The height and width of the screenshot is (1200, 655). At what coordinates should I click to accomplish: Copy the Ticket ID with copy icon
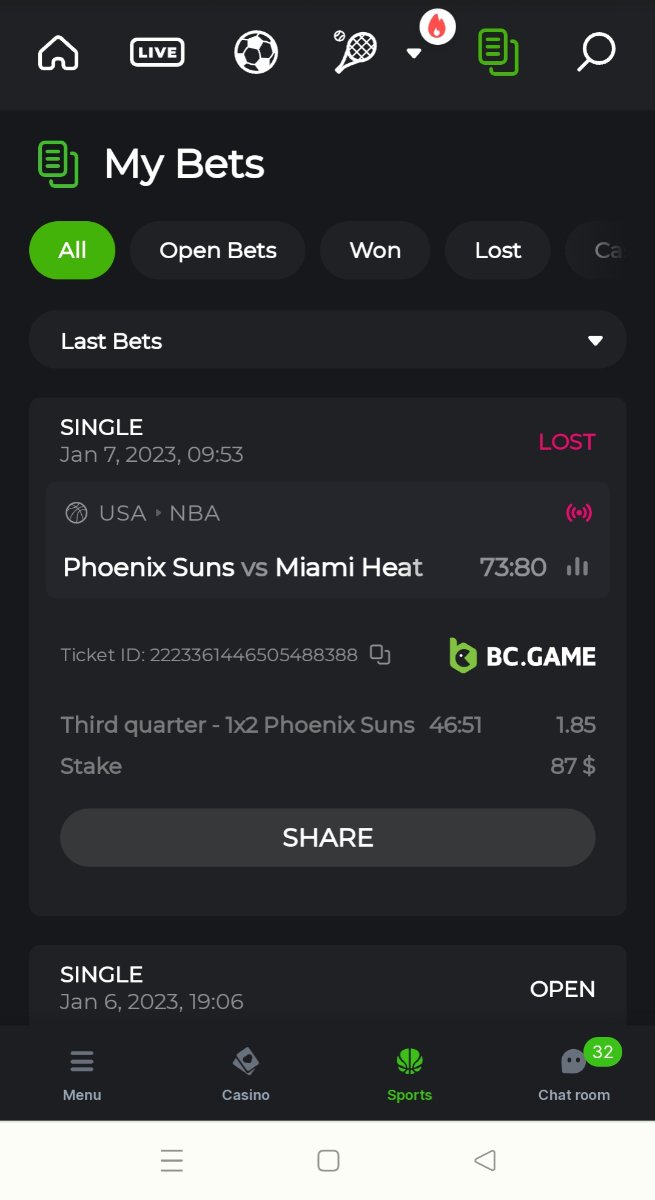(x=380, y=655)
